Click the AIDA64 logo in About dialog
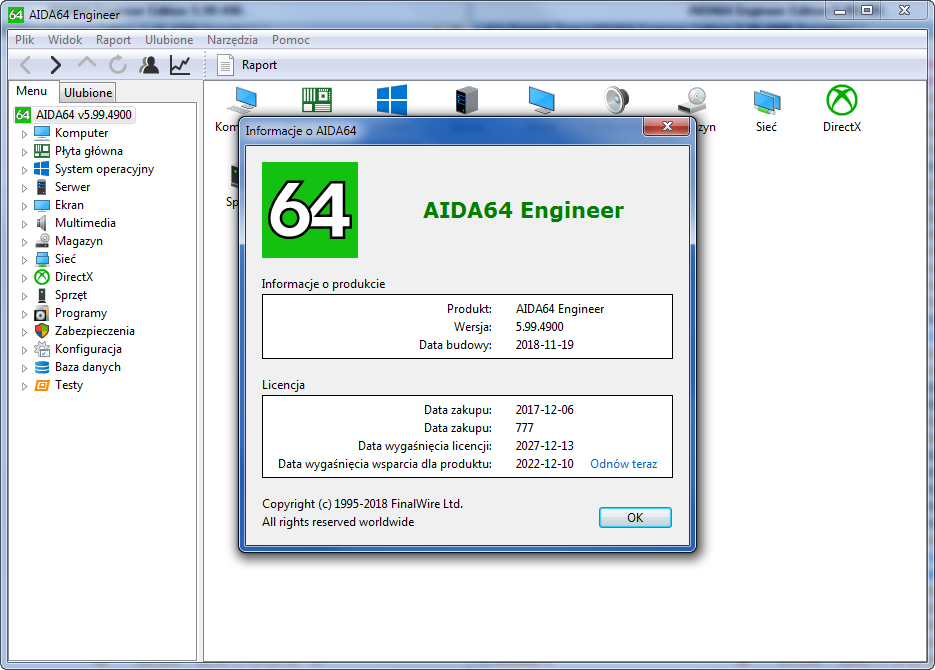The image size is (935, 670). point(310,210)
